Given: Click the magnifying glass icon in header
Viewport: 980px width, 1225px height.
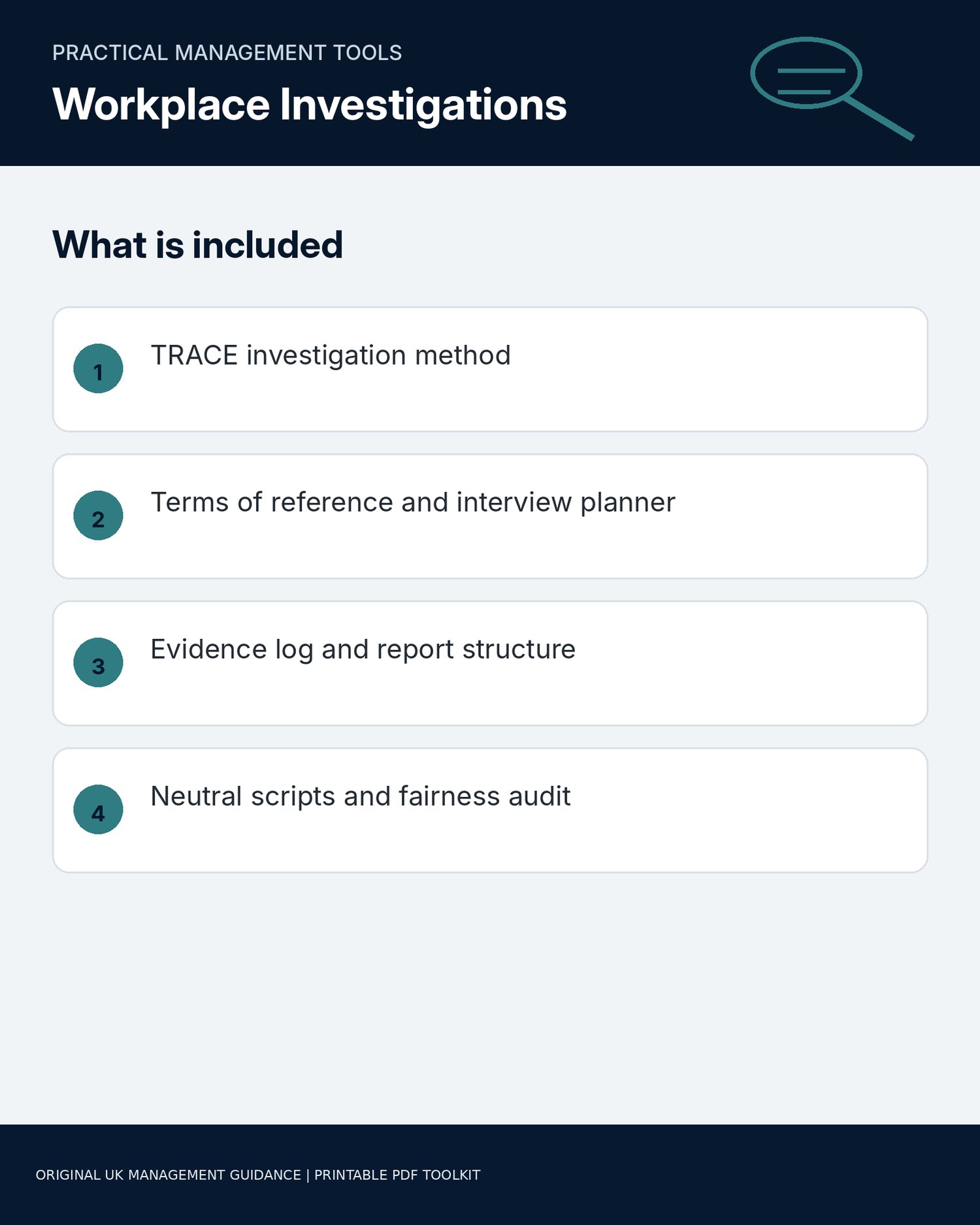Looking at the screenshot, I should coord(832,88).
